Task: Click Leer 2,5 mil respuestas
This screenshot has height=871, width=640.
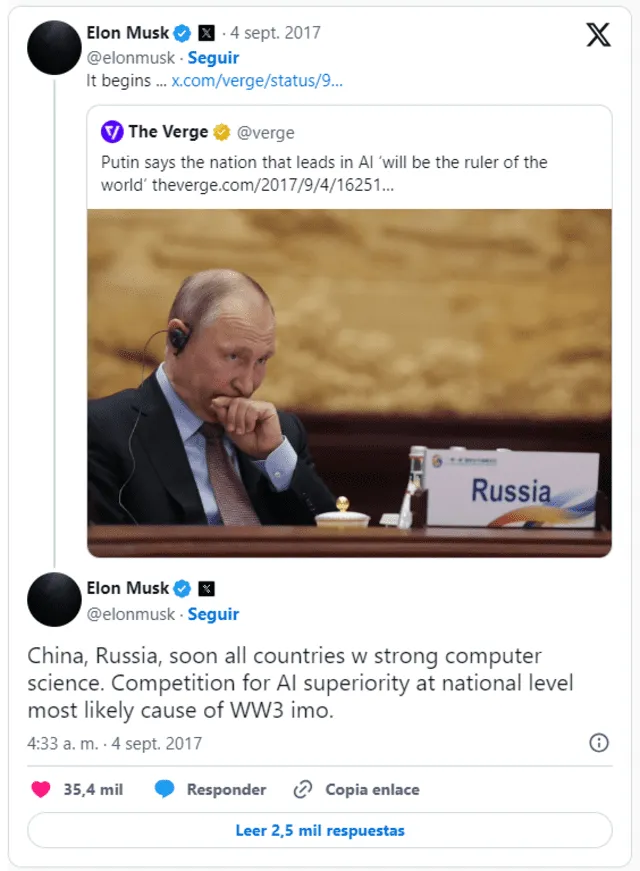Action: (320, 830)
